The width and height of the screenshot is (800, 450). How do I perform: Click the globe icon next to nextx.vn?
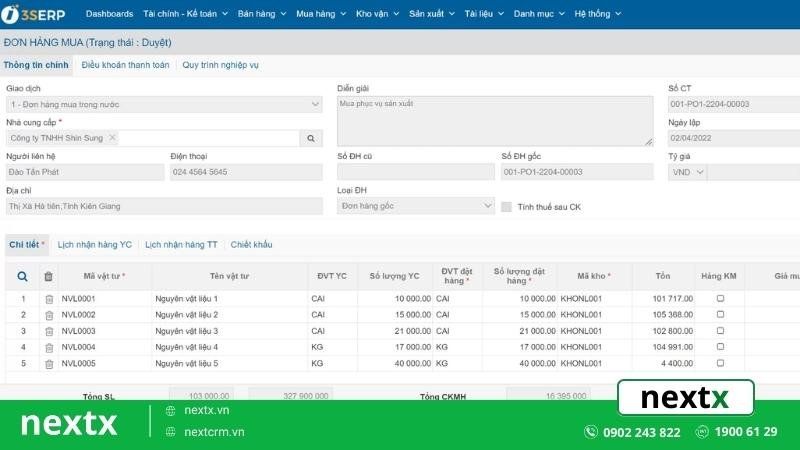coord(171,410)
